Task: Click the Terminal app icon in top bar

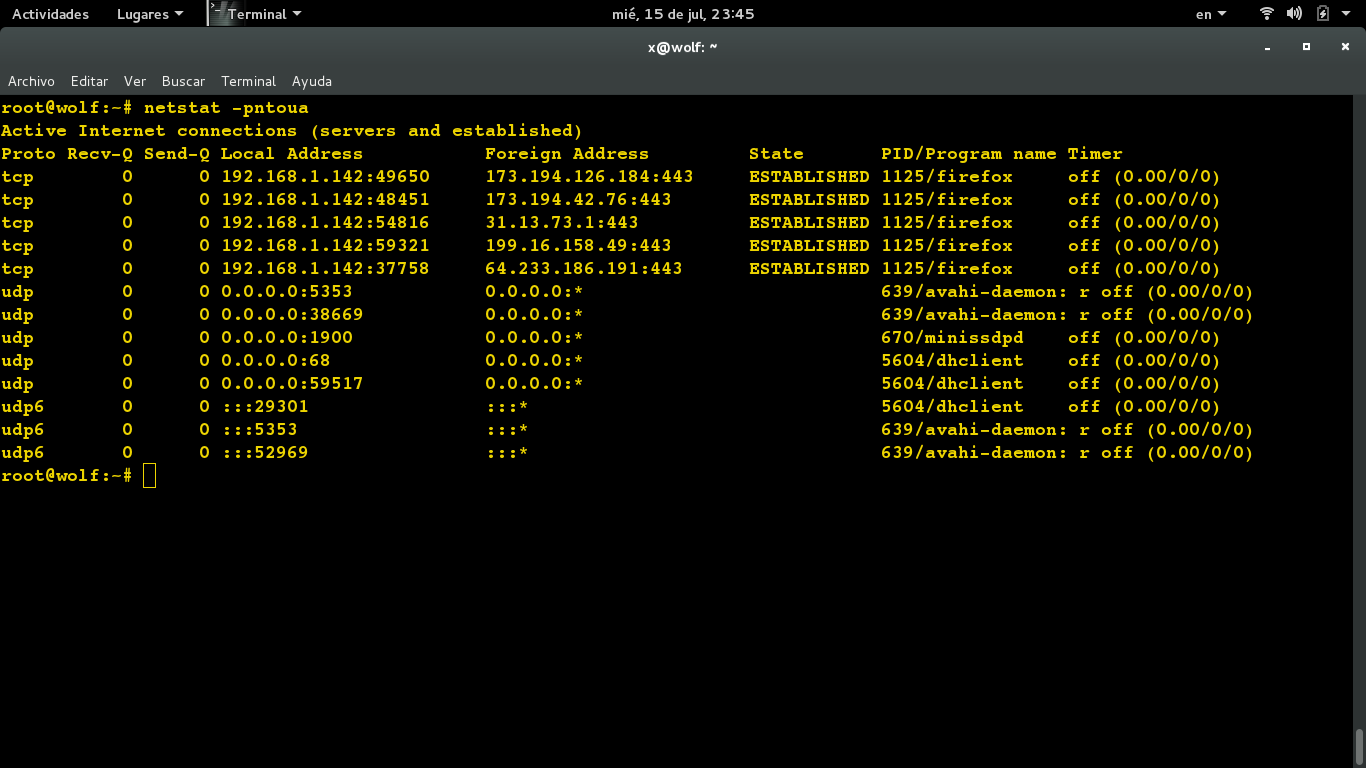Action: click(216, 13)
